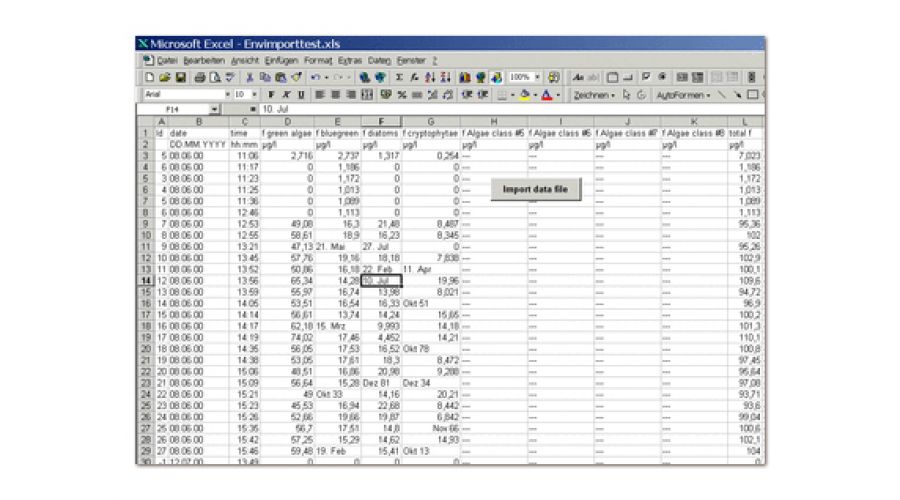Expand the Name Box dropdown next to F14
Viewport: 900px width, 500px height.
coord(214,109)
